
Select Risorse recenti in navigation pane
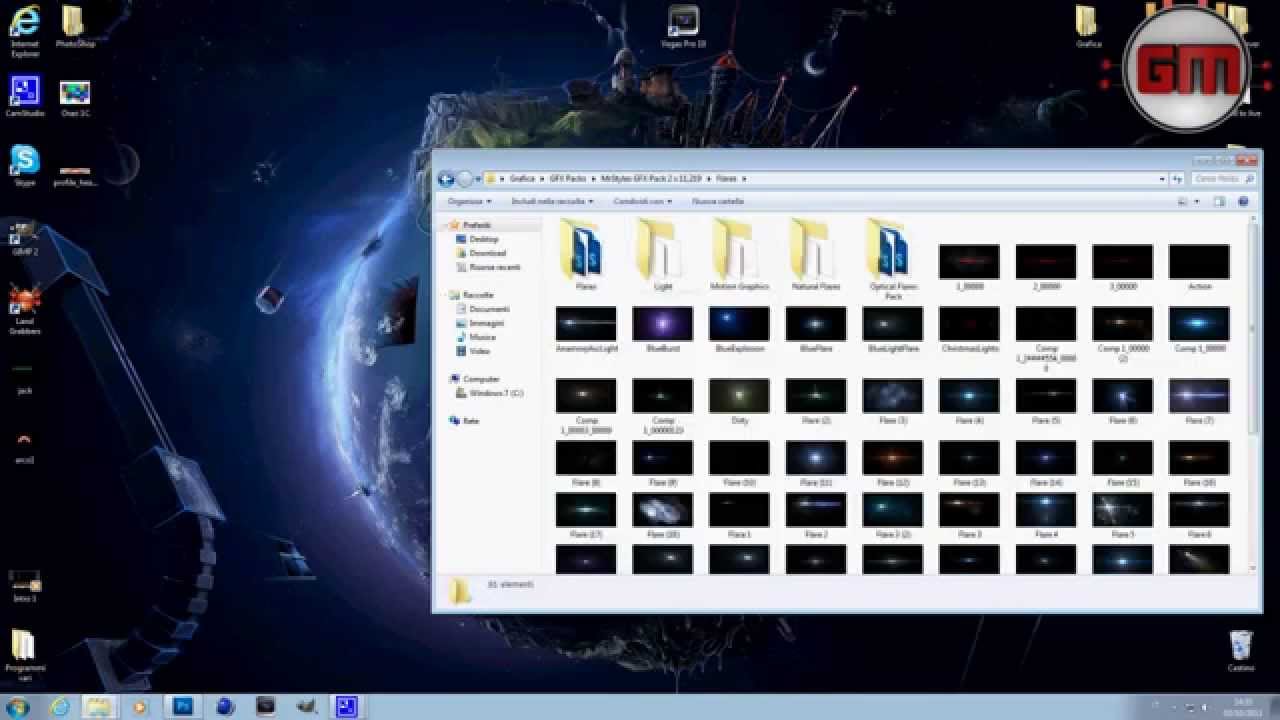click(495, 267)
